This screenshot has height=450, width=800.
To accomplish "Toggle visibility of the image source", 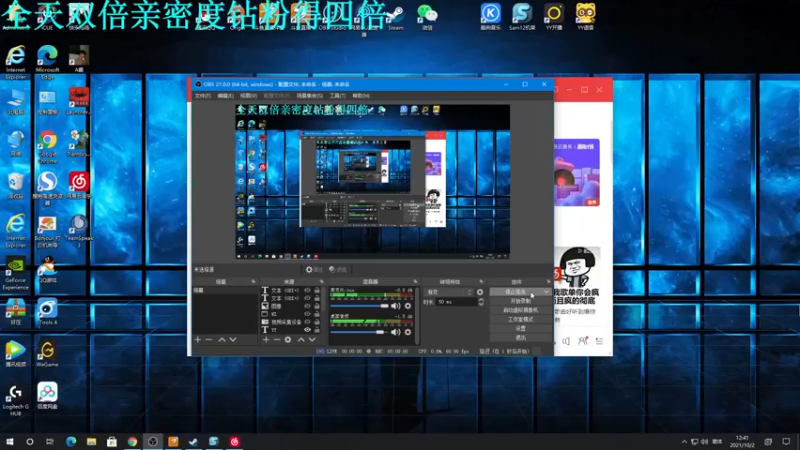I will 307,306.
